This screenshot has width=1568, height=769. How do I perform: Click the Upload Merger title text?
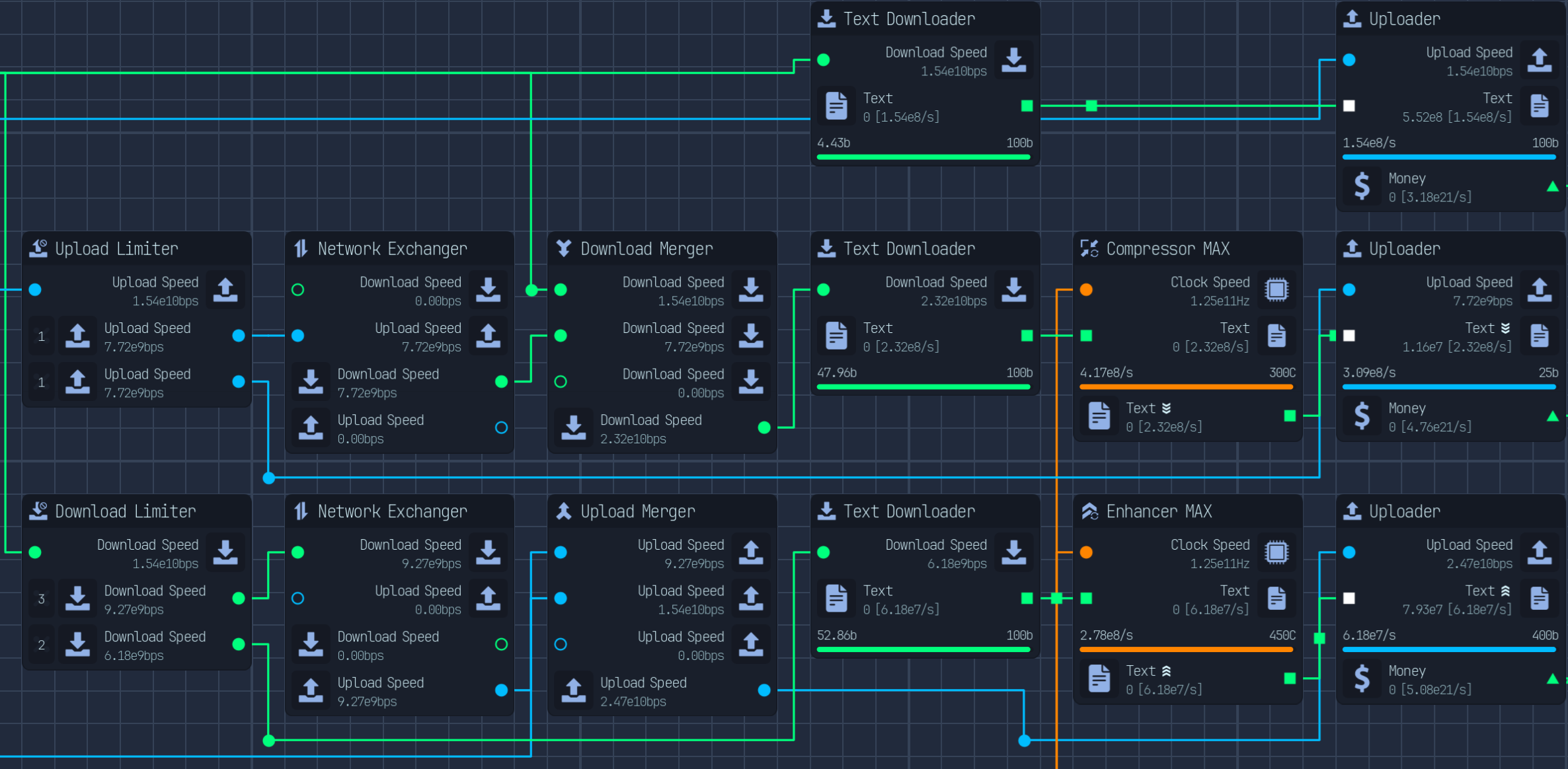(x=638, y=511)
